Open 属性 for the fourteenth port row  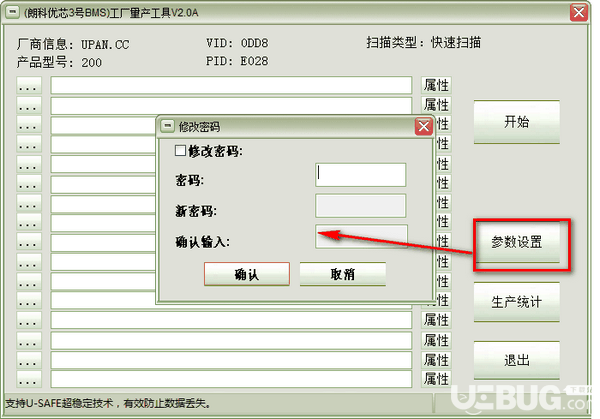[x=436, y=340]
